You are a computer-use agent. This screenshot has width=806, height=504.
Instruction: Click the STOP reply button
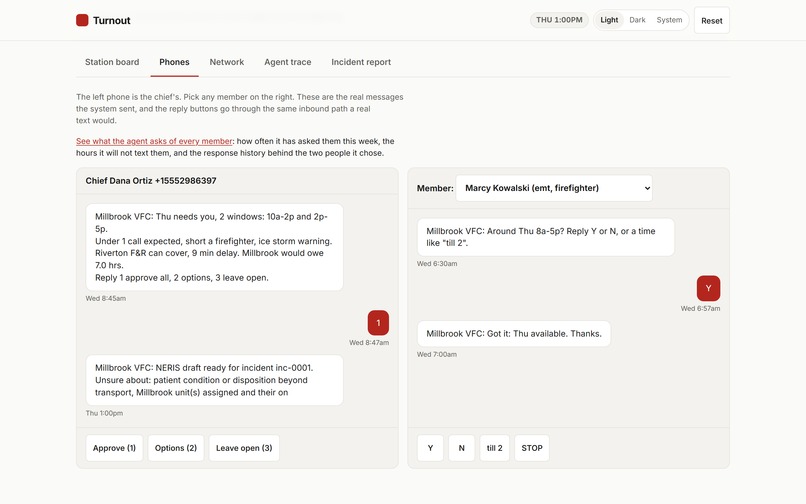pyautogui.click(x=532, y=448)
